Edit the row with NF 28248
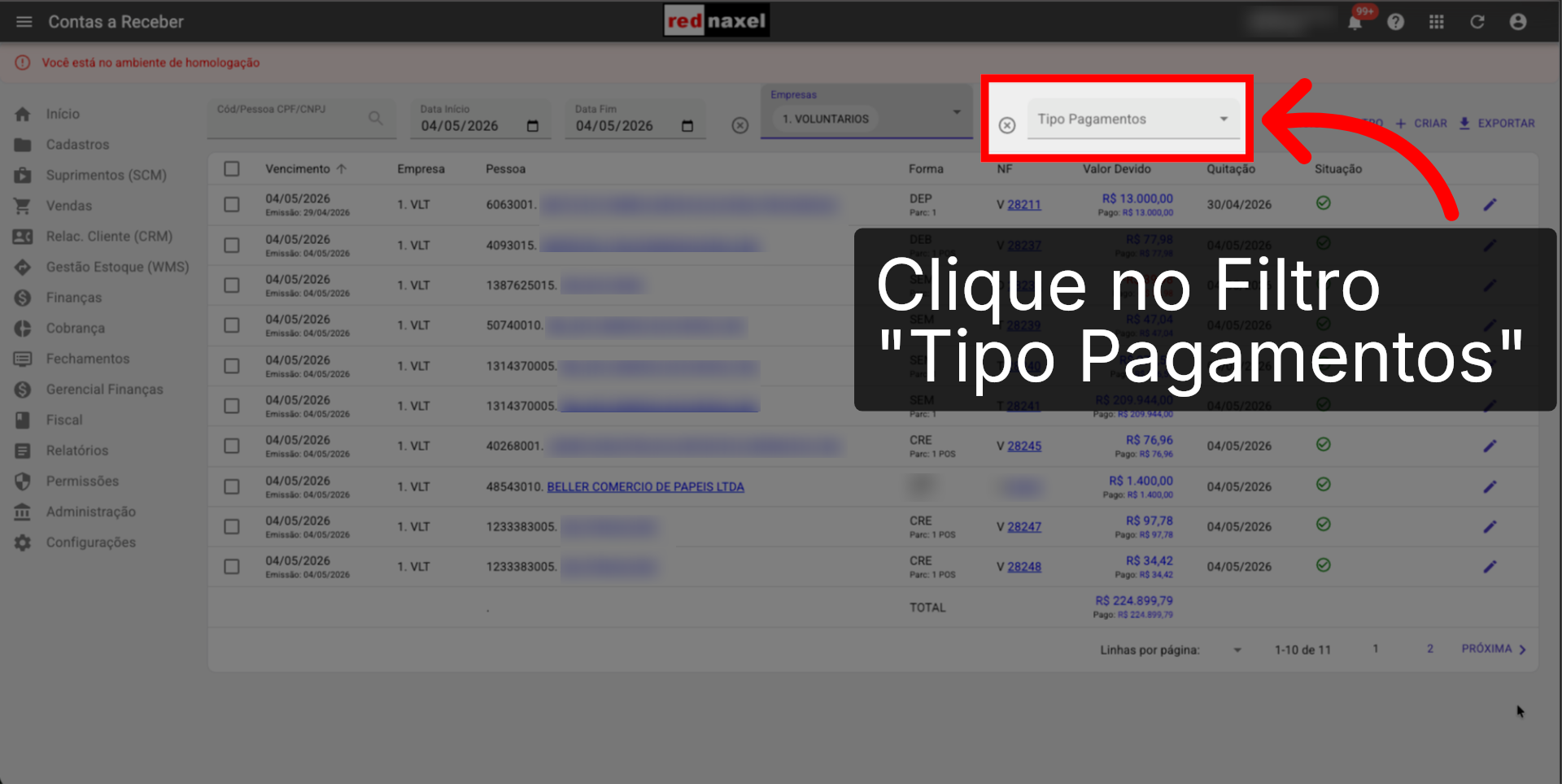Viewport: 1562px width, 784px height. [x=1490, y=567]
